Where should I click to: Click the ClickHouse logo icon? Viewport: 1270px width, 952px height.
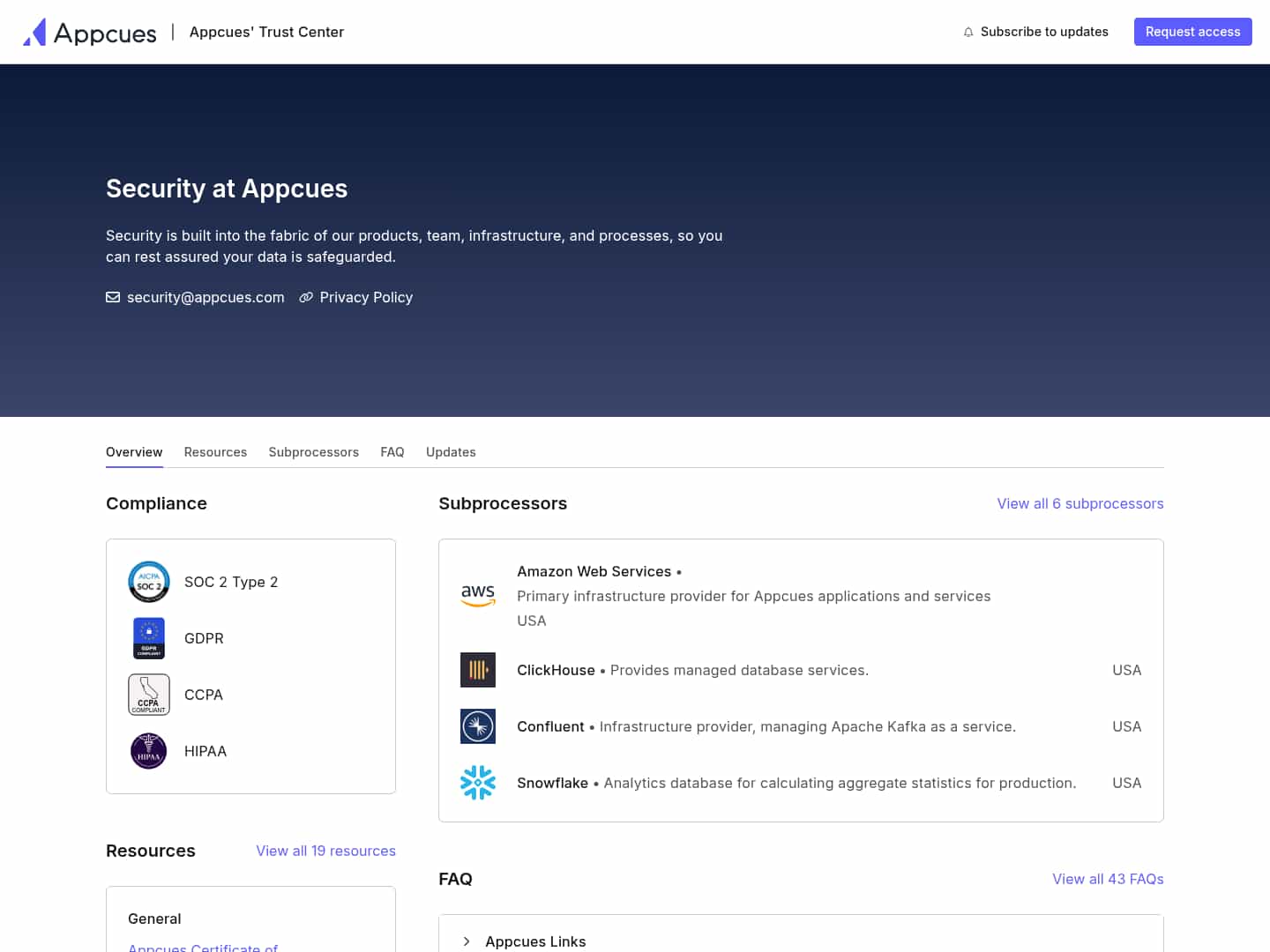coord(478,670)
